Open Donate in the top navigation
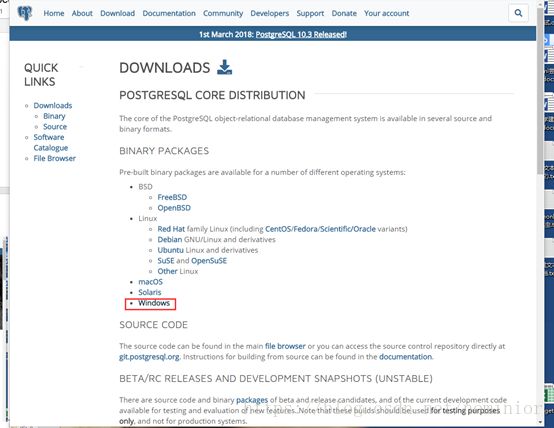 tap(344, 13)
